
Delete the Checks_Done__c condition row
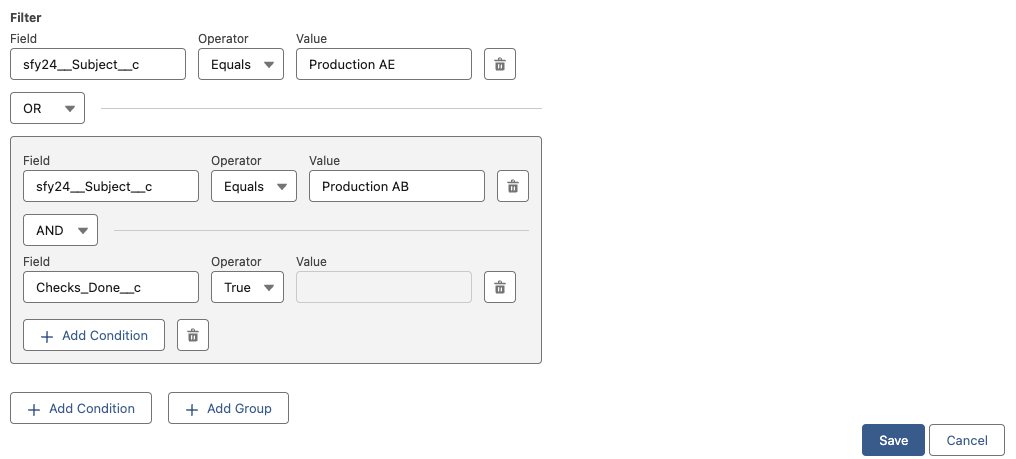coord(500,288)
